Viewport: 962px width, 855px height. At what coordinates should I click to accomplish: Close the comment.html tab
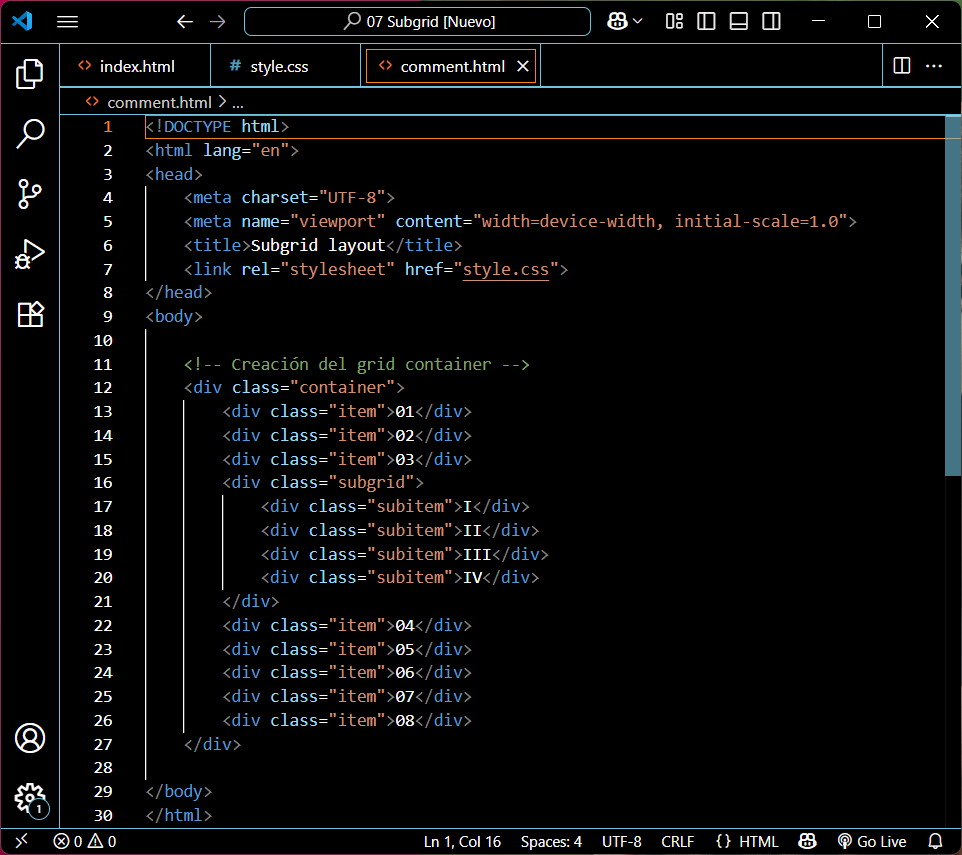click(523, 66)
